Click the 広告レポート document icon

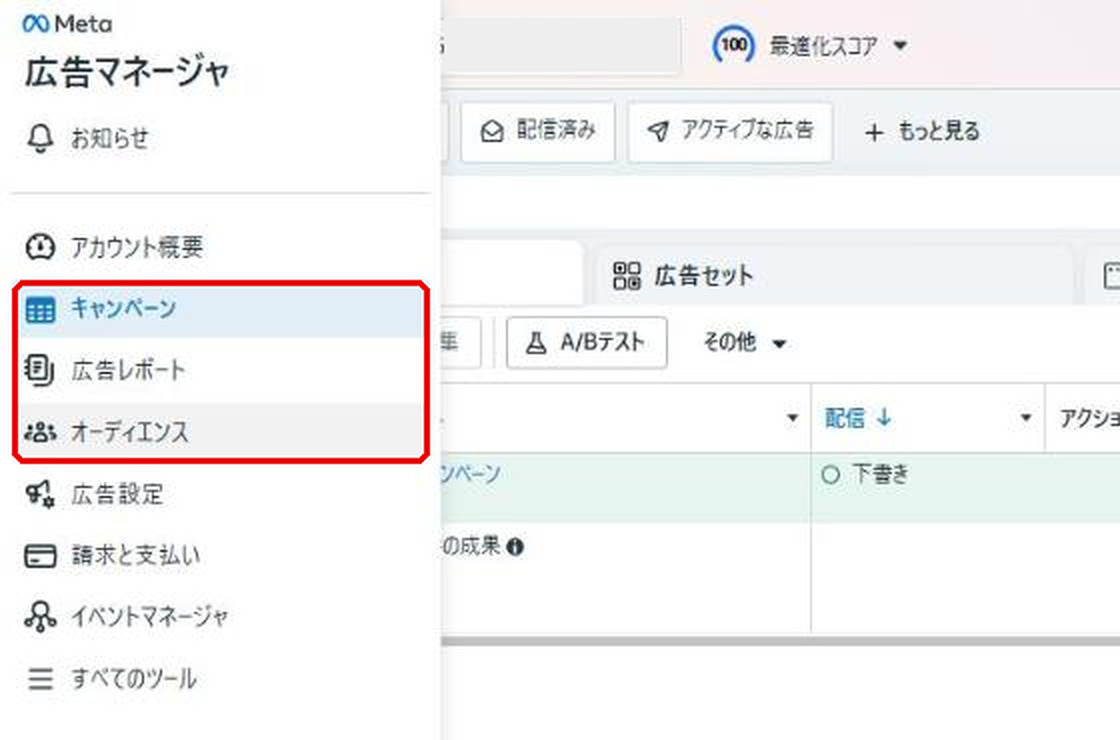point(39,370)
